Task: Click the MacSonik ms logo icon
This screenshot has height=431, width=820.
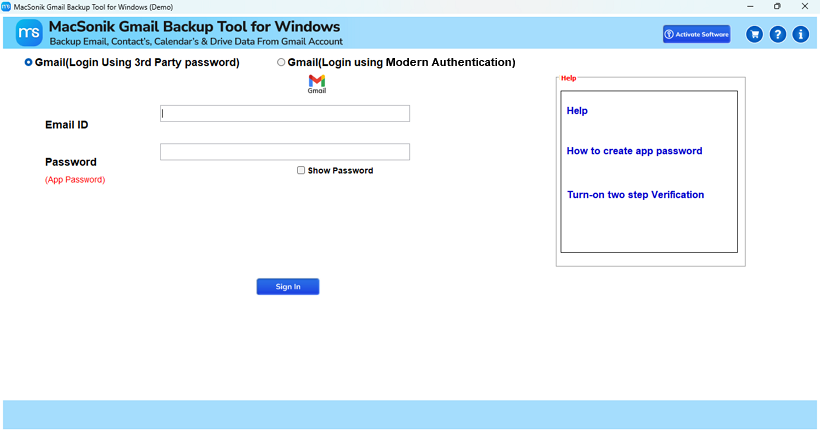Action: (x=29, y=33)
